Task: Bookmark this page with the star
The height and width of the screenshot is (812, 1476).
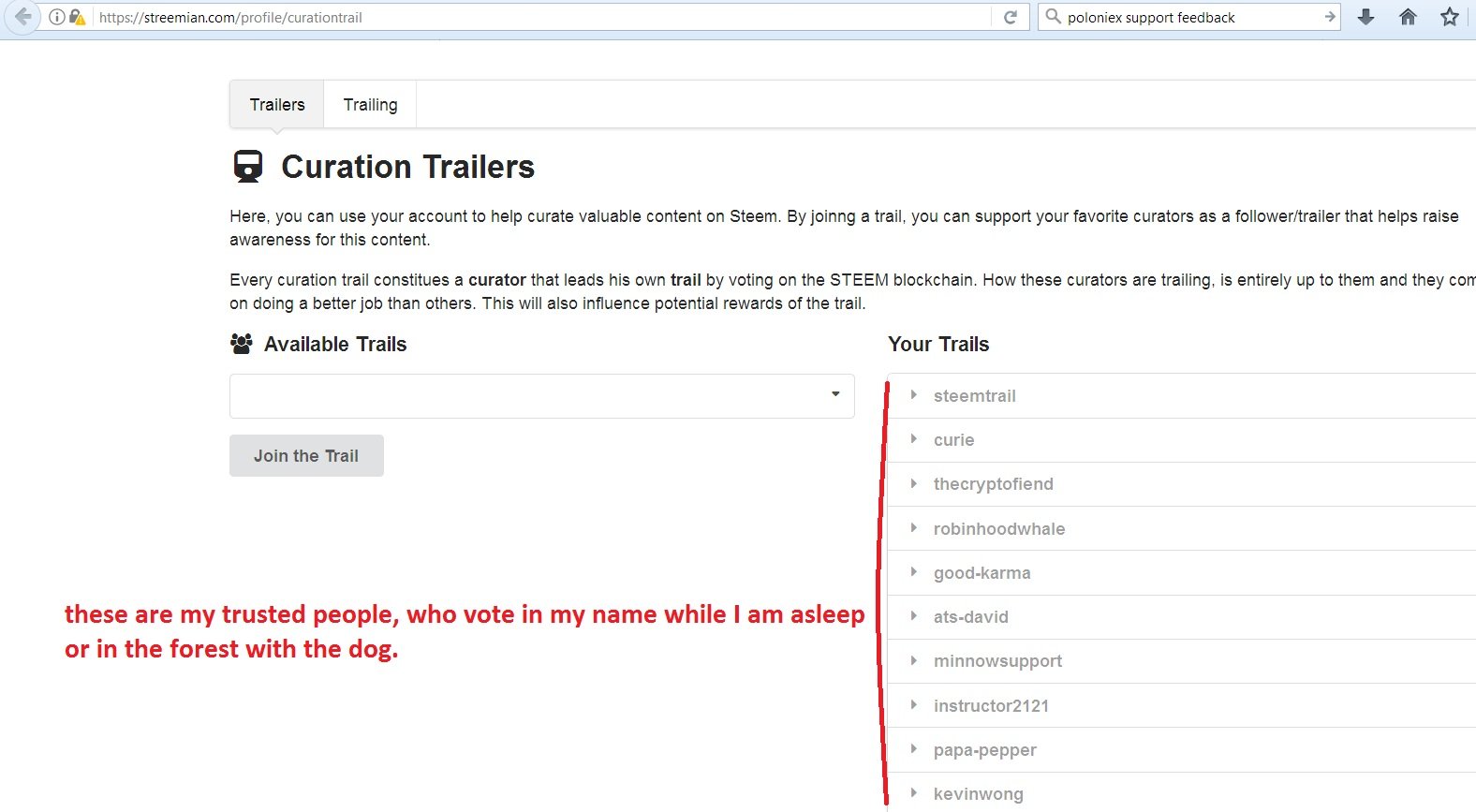Action: click(x=1450, y=17)
